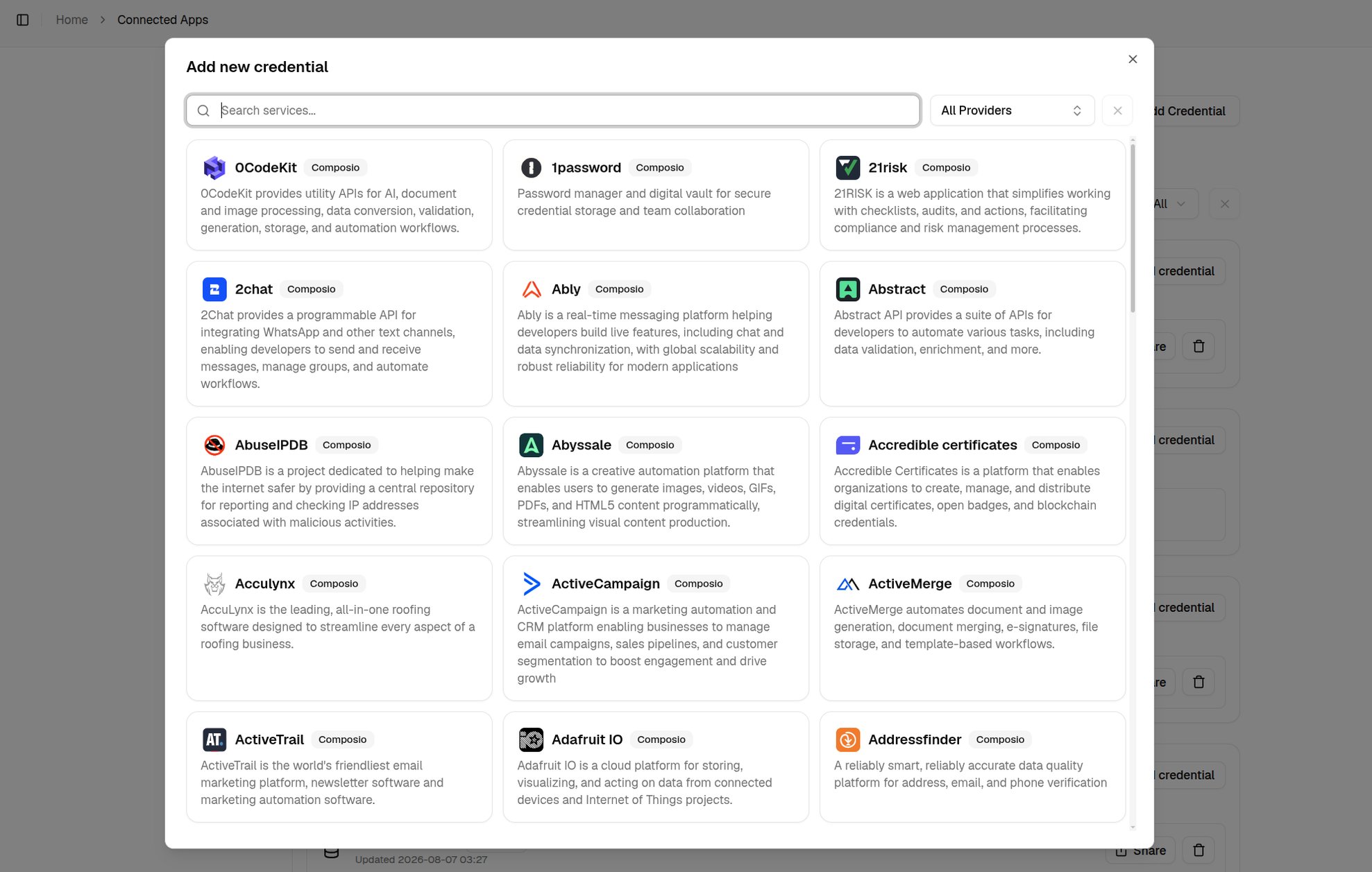Go to Home breadcrumb link
Screen dimensions: 1372x872
tap(71, 20)
